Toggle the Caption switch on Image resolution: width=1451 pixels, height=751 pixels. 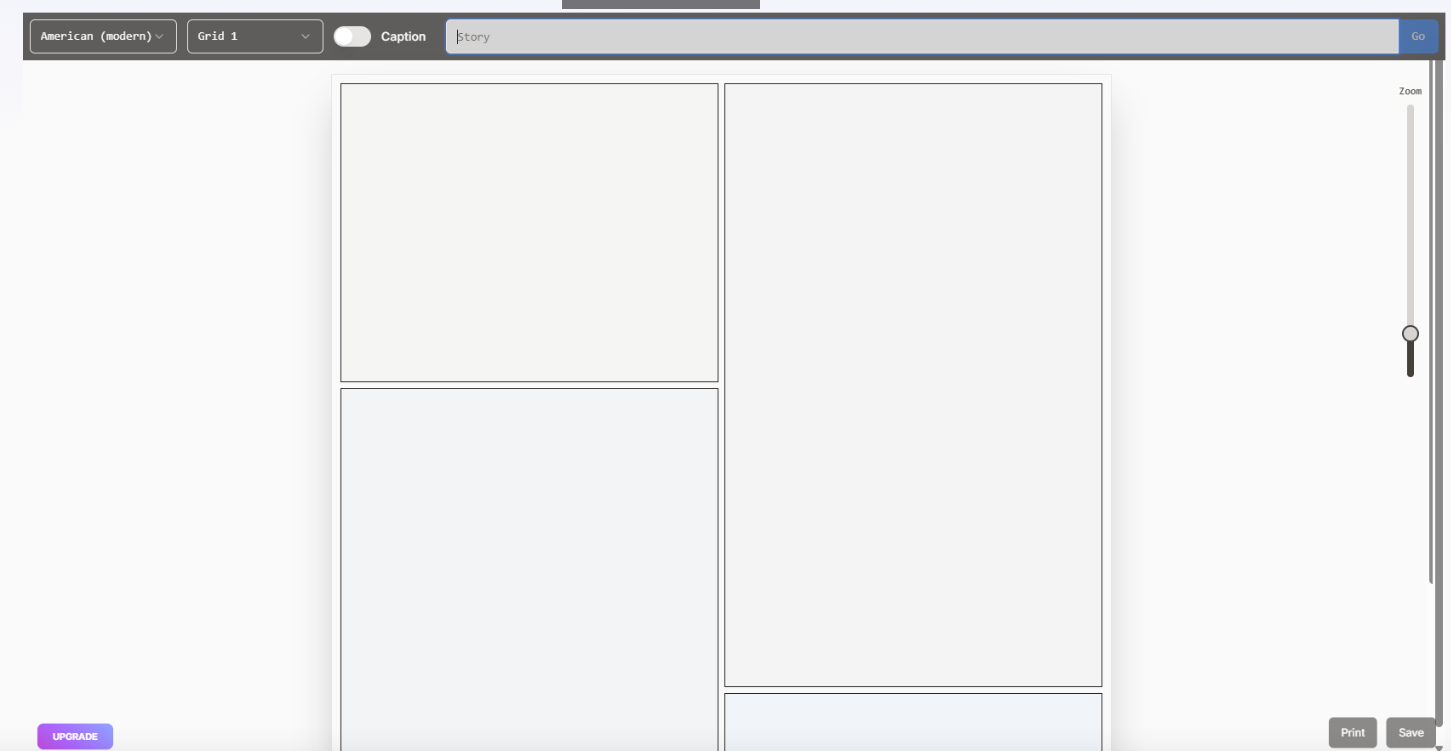[x=352, y=37]
